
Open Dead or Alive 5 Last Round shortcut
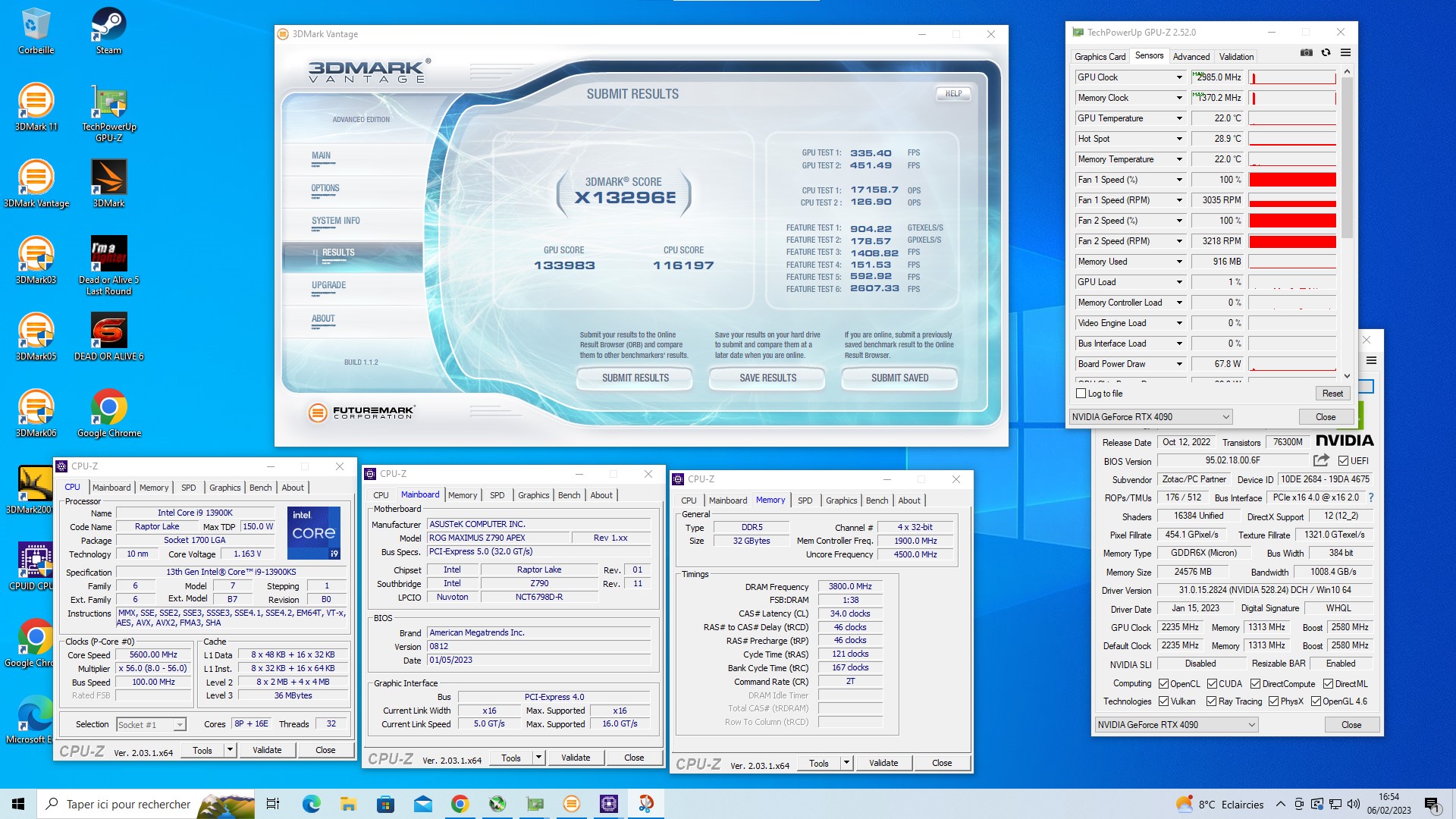pos(108,265)
